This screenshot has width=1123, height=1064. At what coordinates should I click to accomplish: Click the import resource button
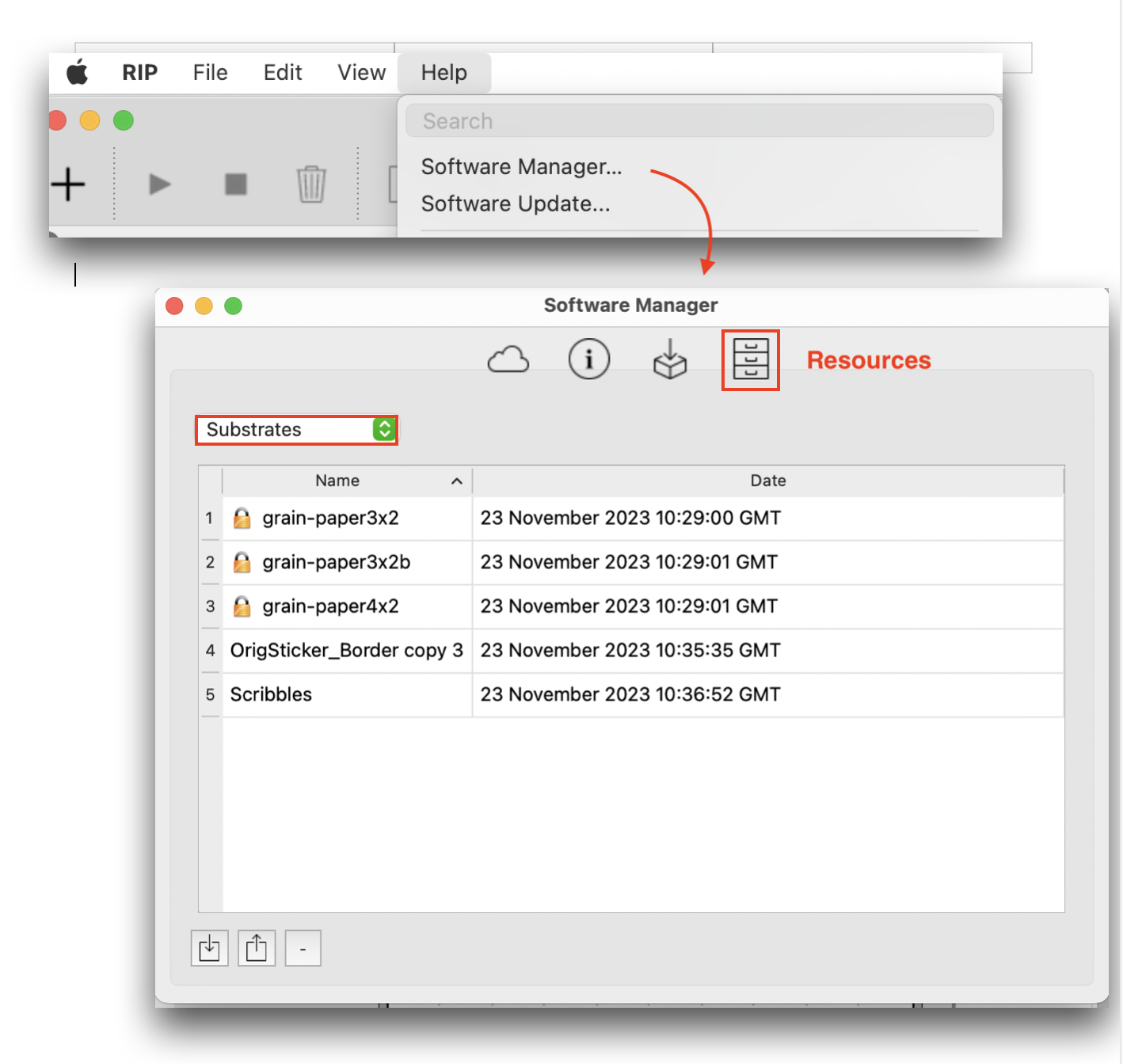coord(209,948)
